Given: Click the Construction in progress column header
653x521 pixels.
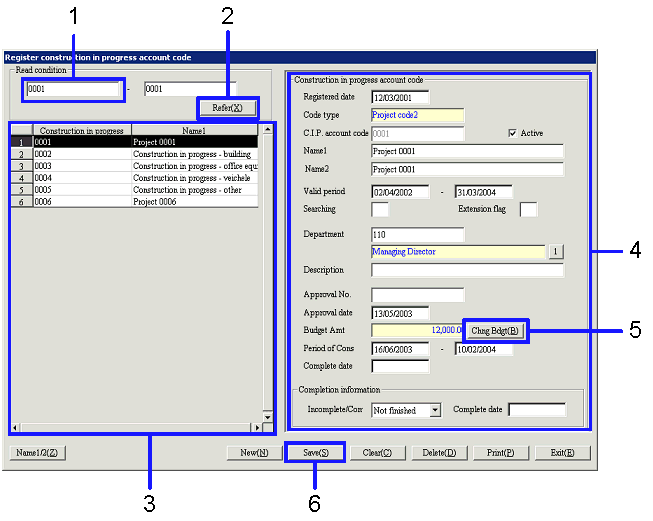Looking at the screenshot, I should point(82,130).
